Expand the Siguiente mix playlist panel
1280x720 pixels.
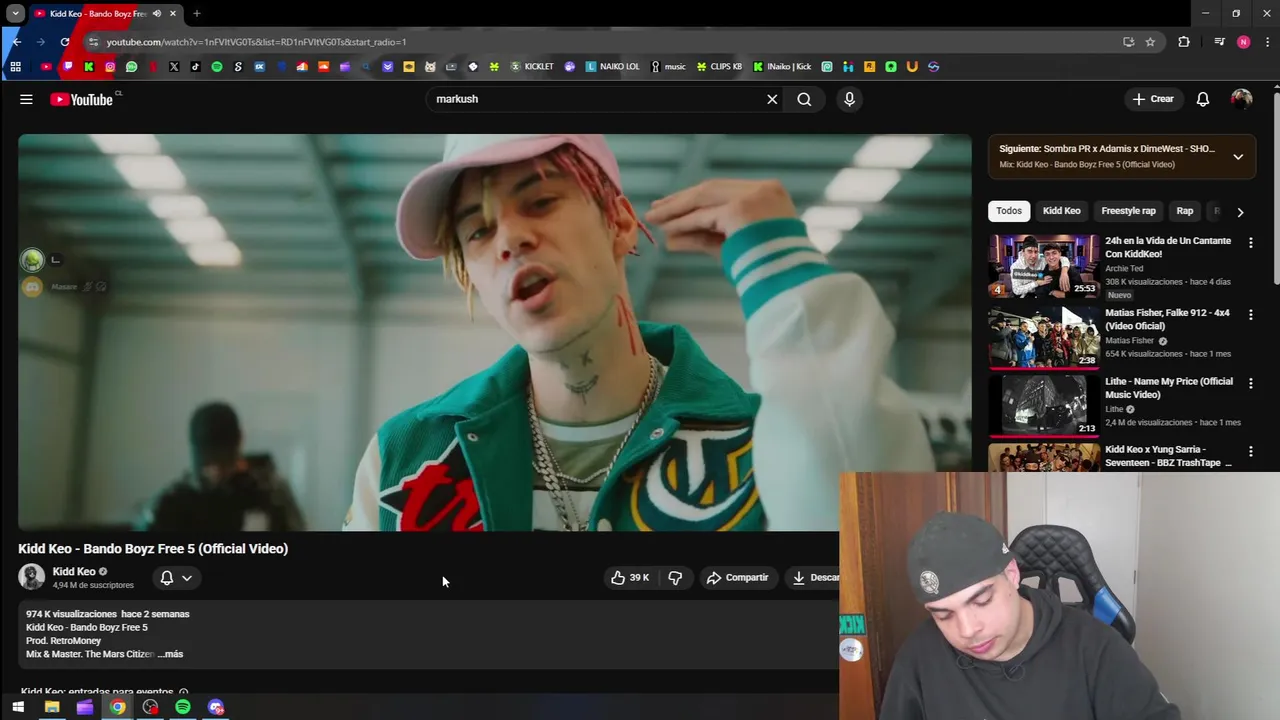(x=1238, y=157)
